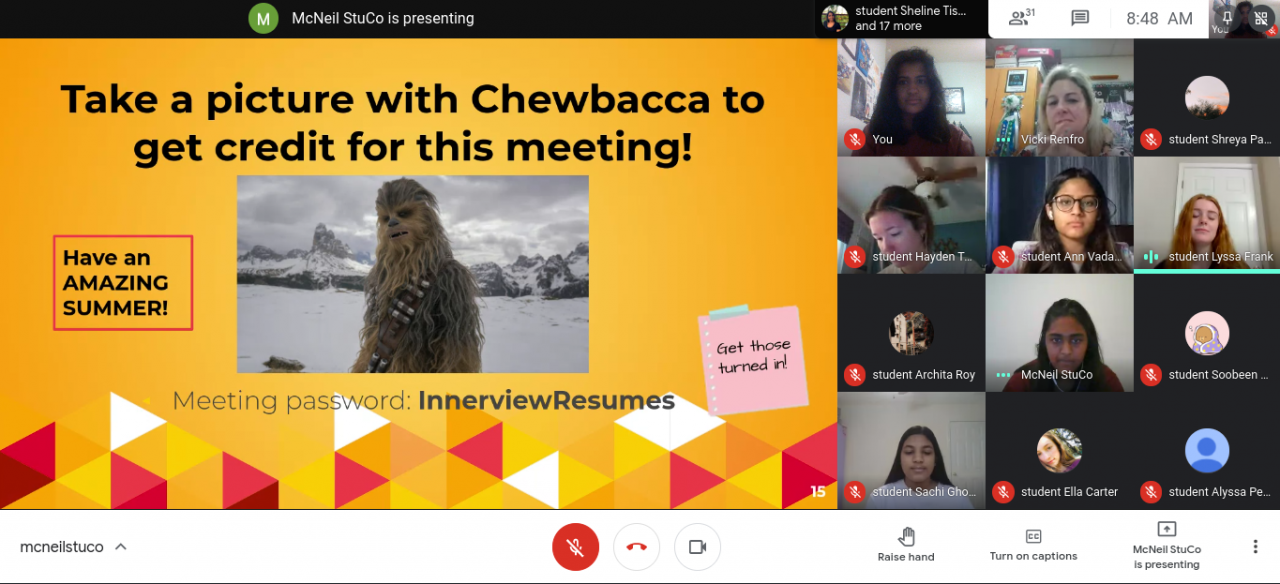Open the McNeil StuCo is presenting button

(1166, 545)
